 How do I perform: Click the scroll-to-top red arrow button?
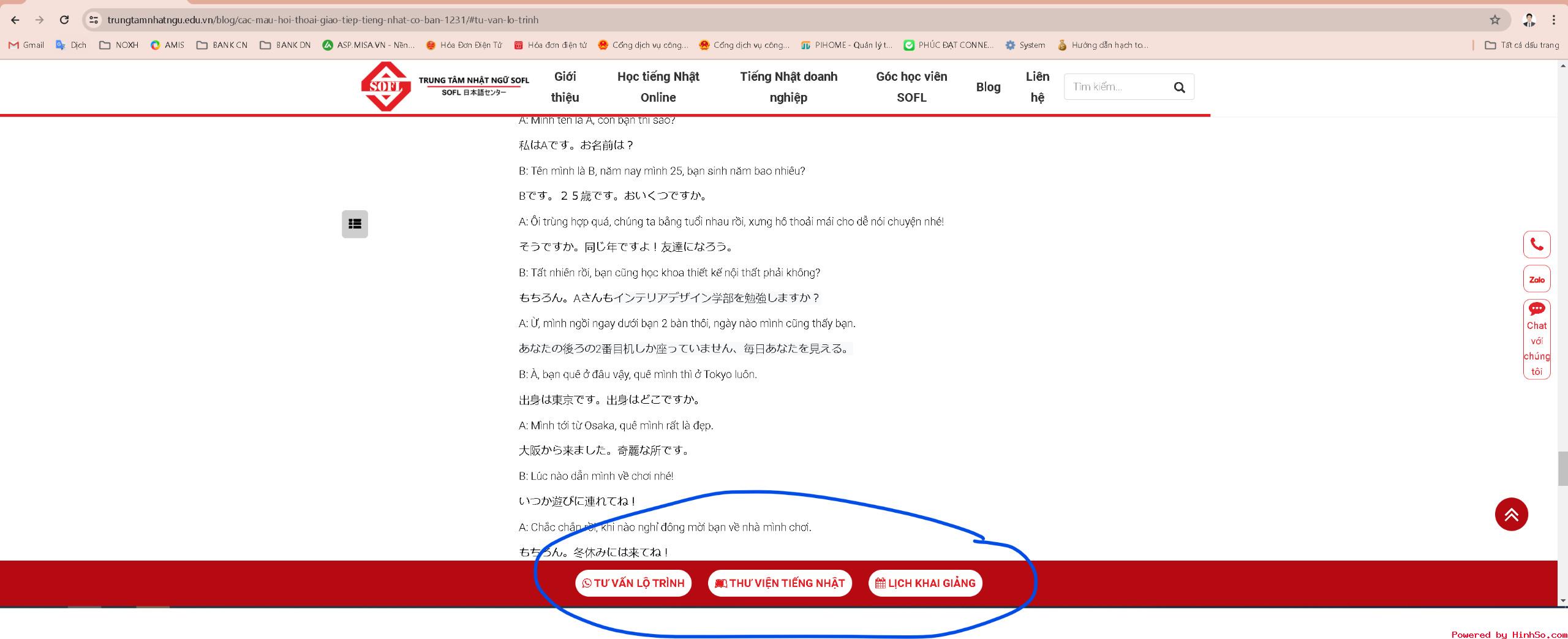(x=1511, y=514)
